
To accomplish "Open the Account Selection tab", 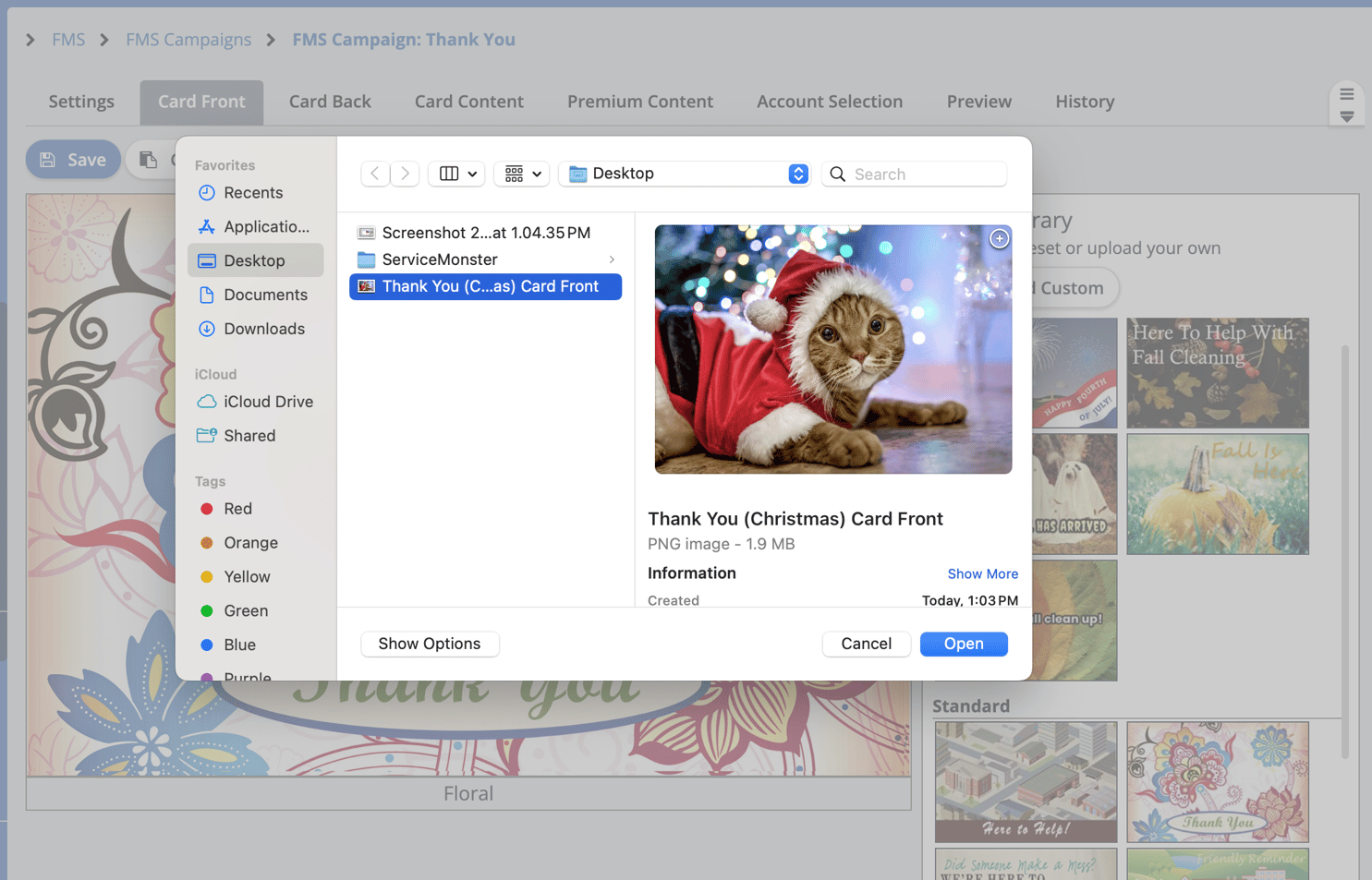I will tap(830, 102).
